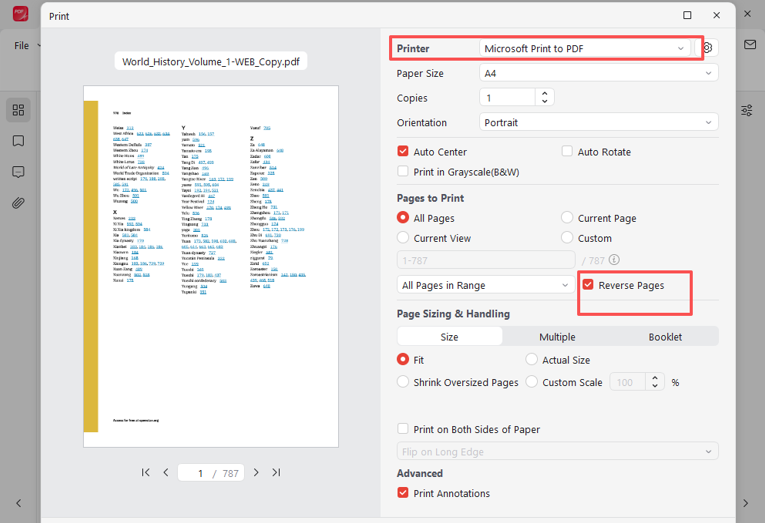Open comments panel in left sidebar

coord(18,172)
